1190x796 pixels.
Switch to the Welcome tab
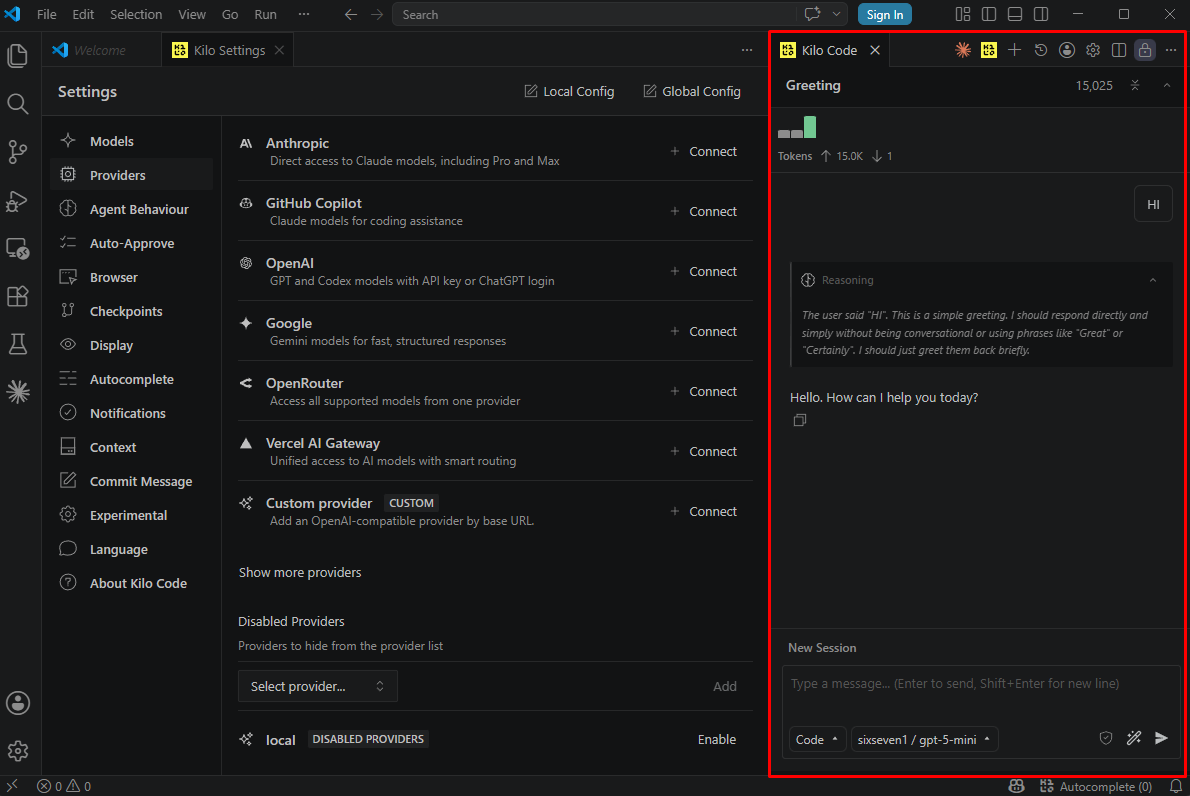(100, 50)
